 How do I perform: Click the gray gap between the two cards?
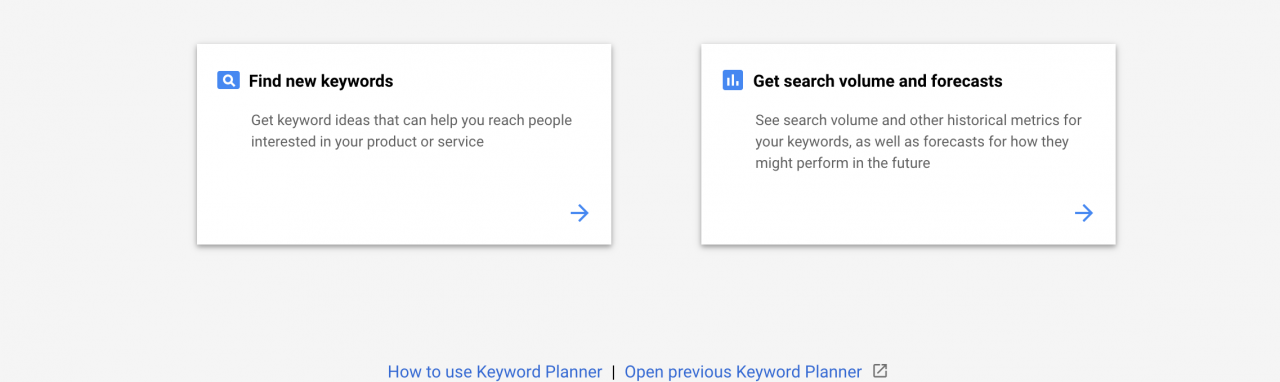tap(656, 144)
